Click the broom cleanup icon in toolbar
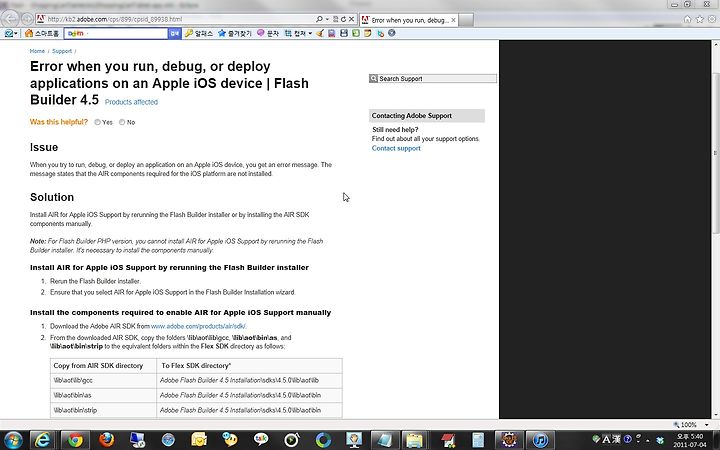Viewport: 720px width, 450px height. 320,34
